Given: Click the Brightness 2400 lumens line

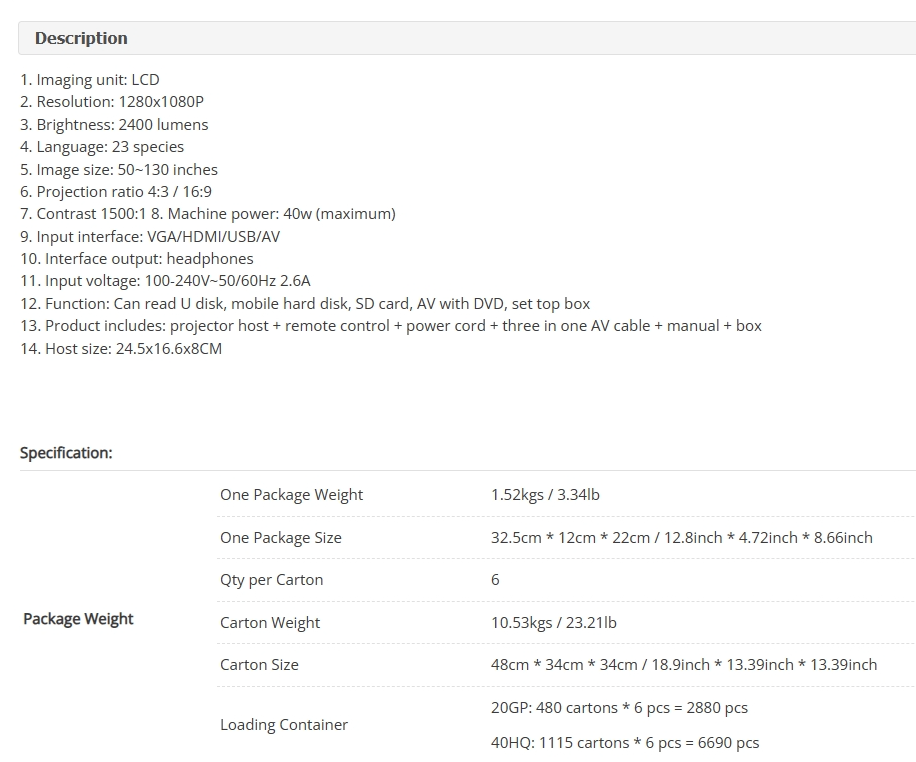Looking at the screenshot, I should [114, 124].
